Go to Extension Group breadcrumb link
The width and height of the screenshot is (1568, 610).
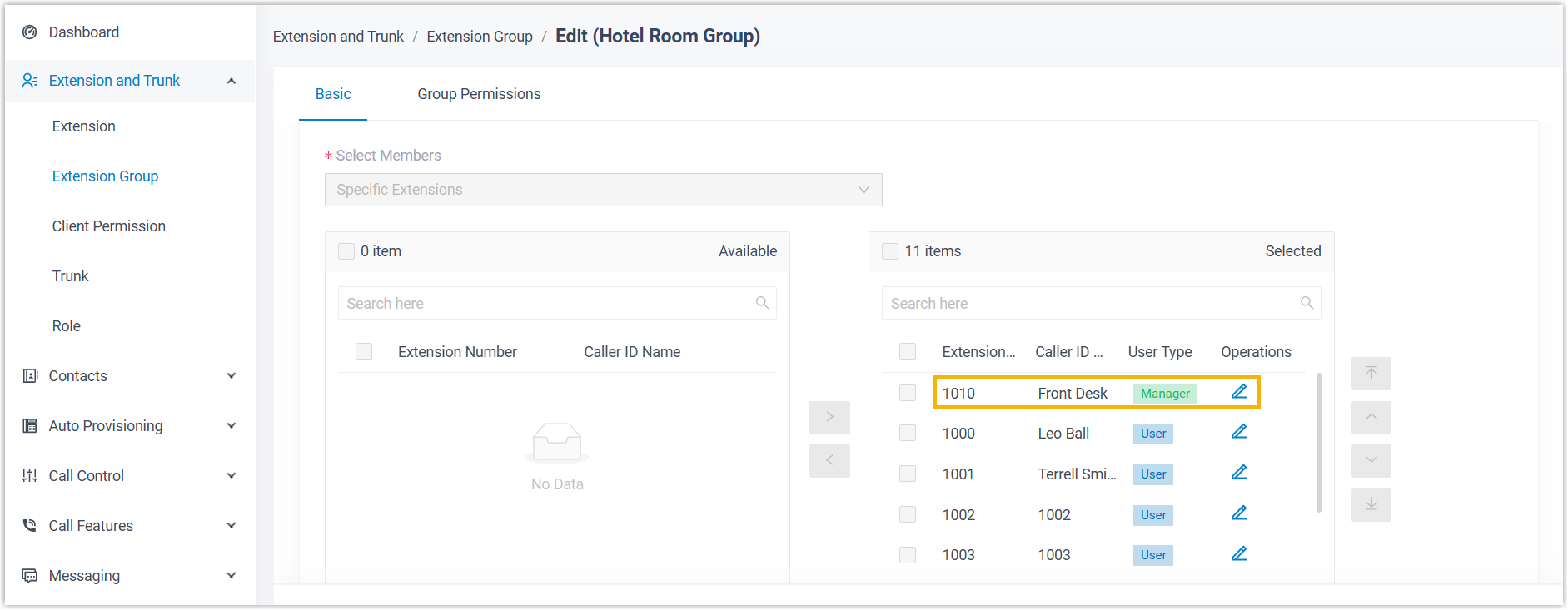(x=480, y=37)
